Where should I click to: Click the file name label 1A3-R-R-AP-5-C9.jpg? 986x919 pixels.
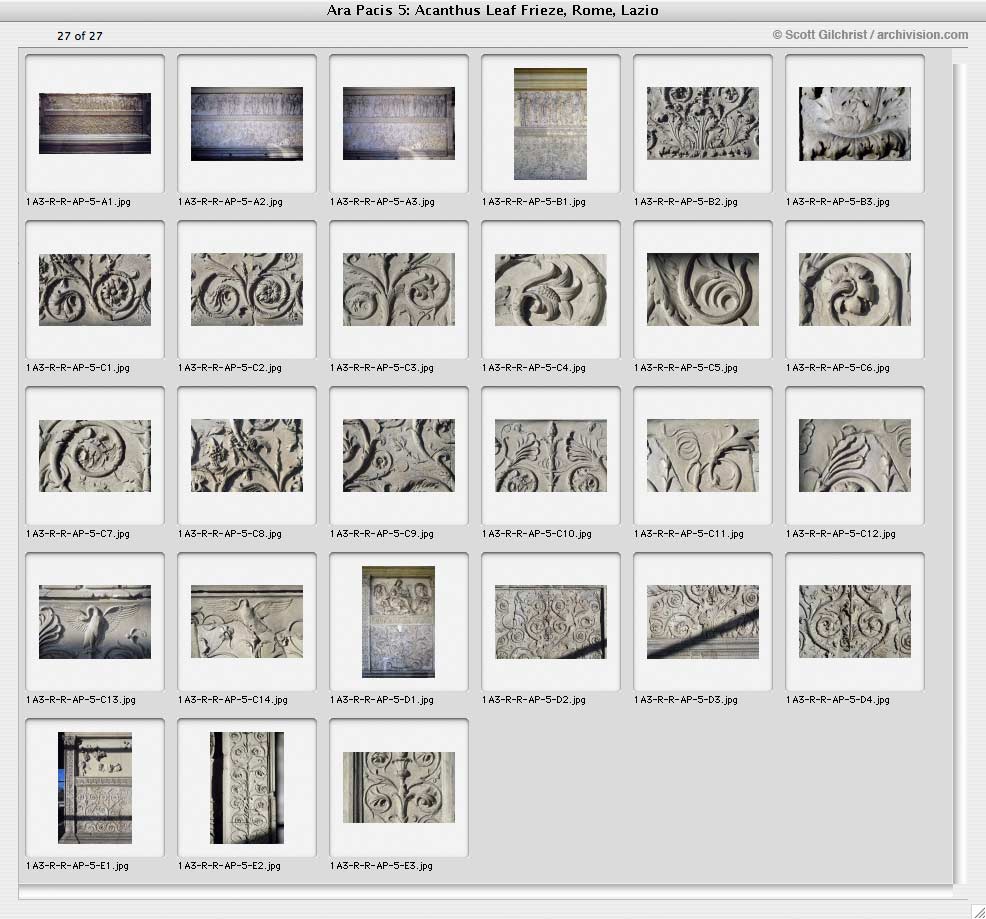coord(382,534)
